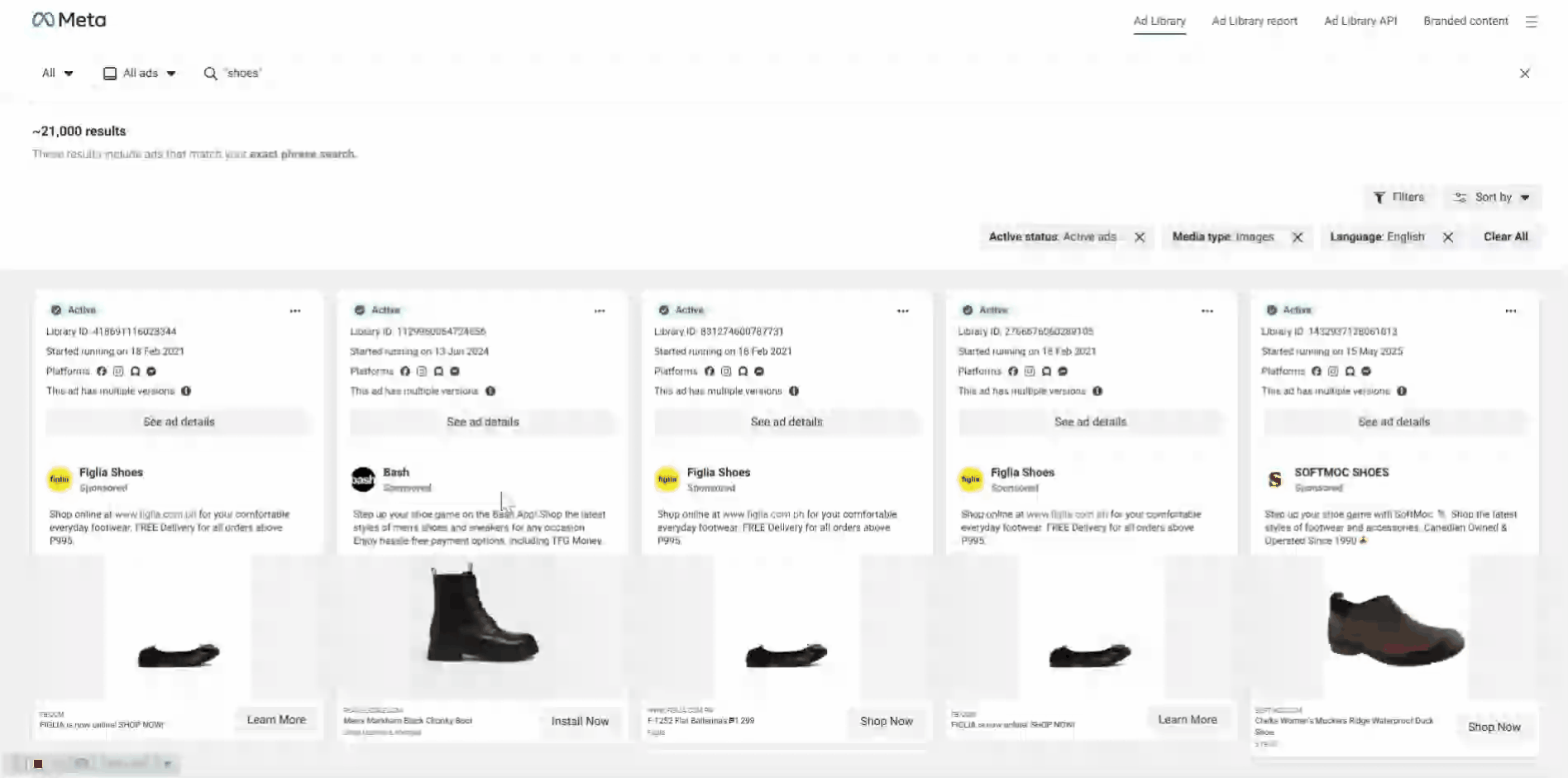Click the Facebook platform icon on first ad
1568x778 pixels.
[102, 371]
